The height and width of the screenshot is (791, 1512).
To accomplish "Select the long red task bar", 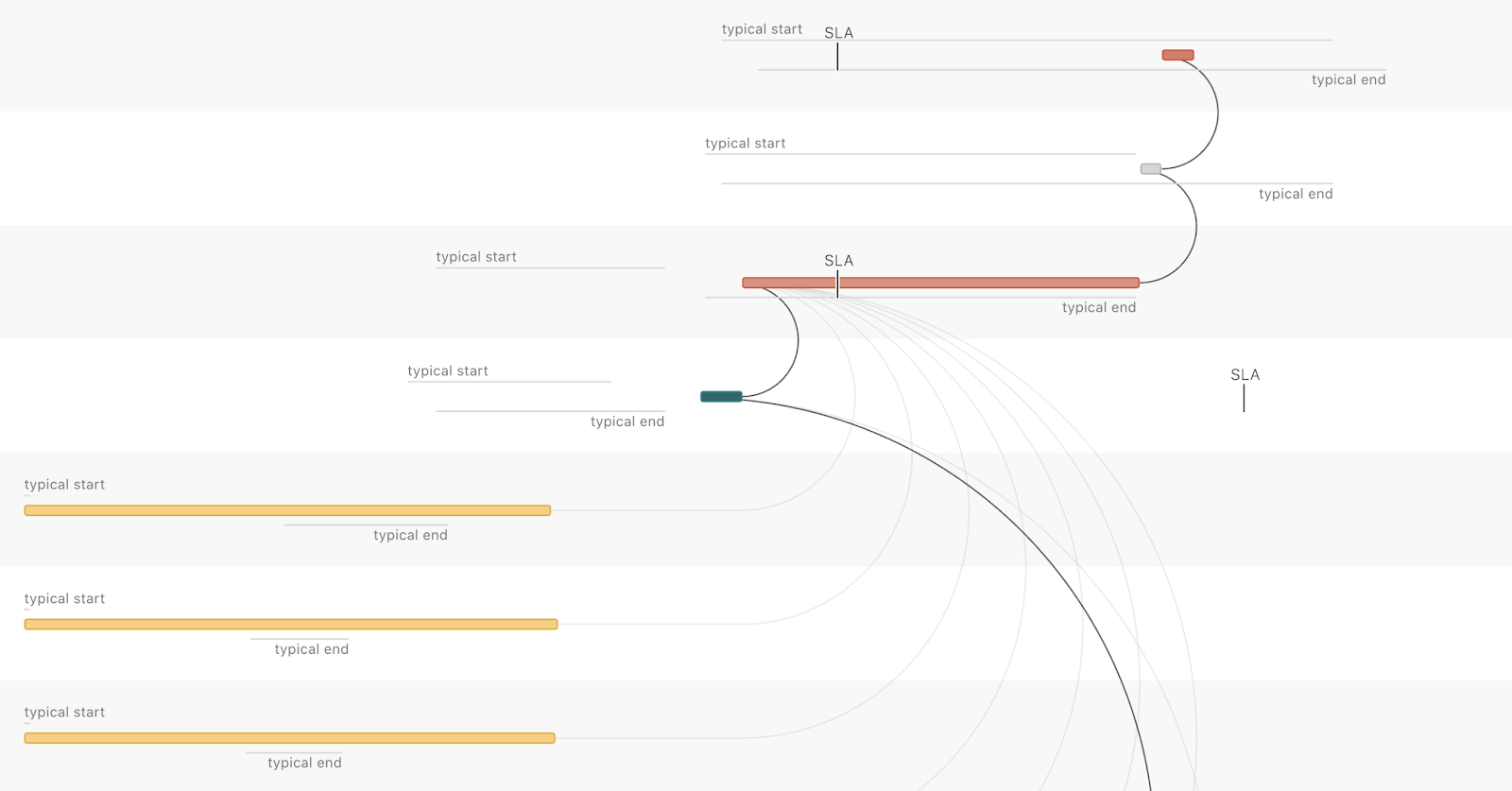I will (x=940, y=283).
